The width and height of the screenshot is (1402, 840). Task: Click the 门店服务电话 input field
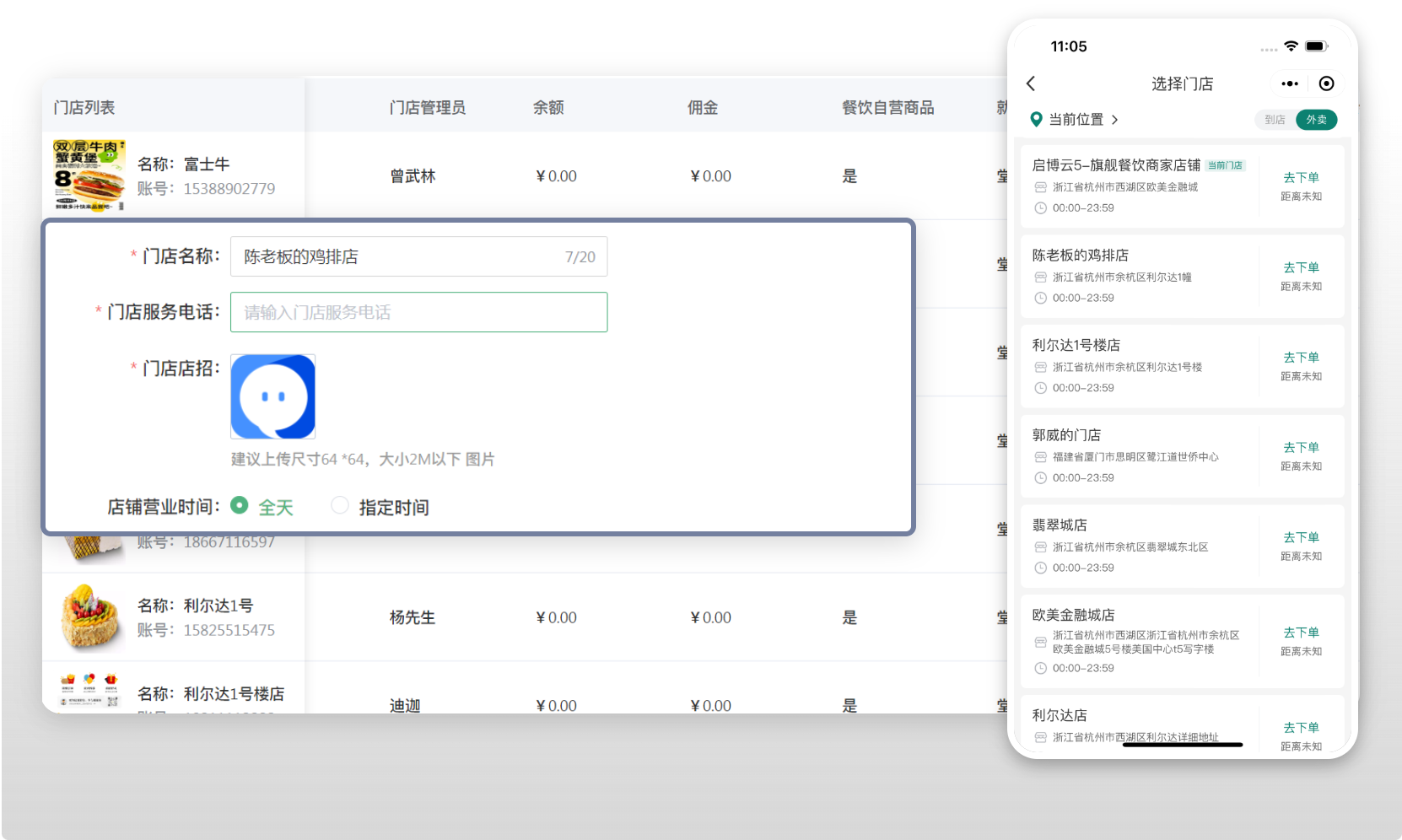418,312
